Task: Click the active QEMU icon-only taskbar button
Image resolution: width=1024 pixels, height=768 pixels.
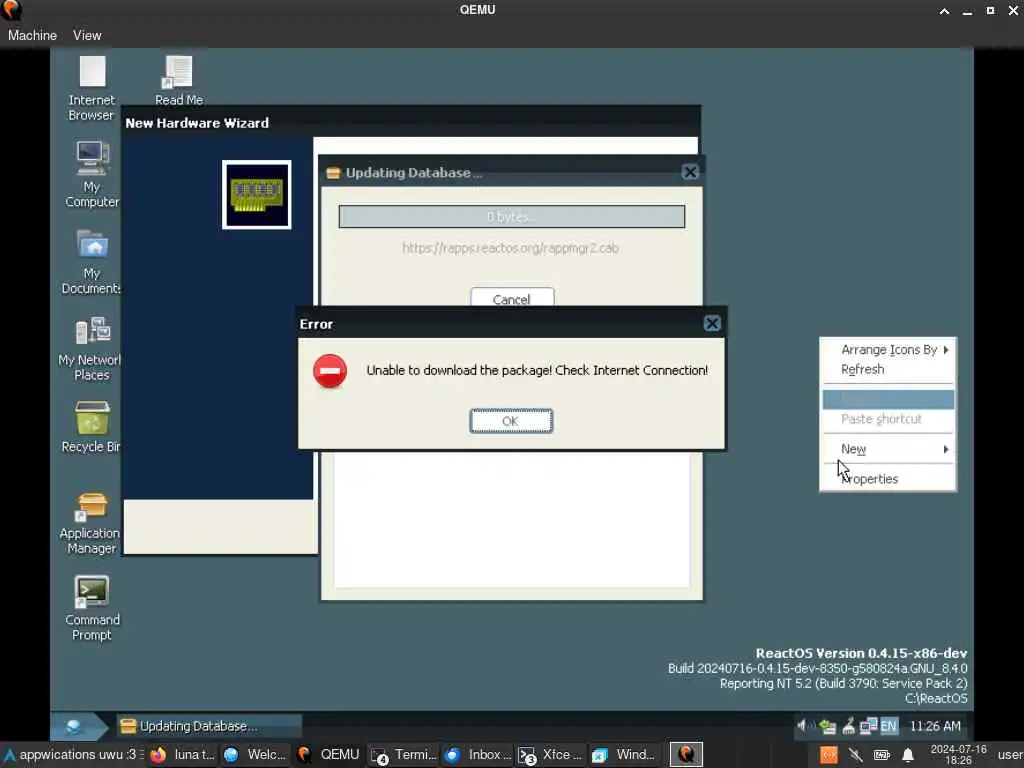Action: tap(686, 755)
